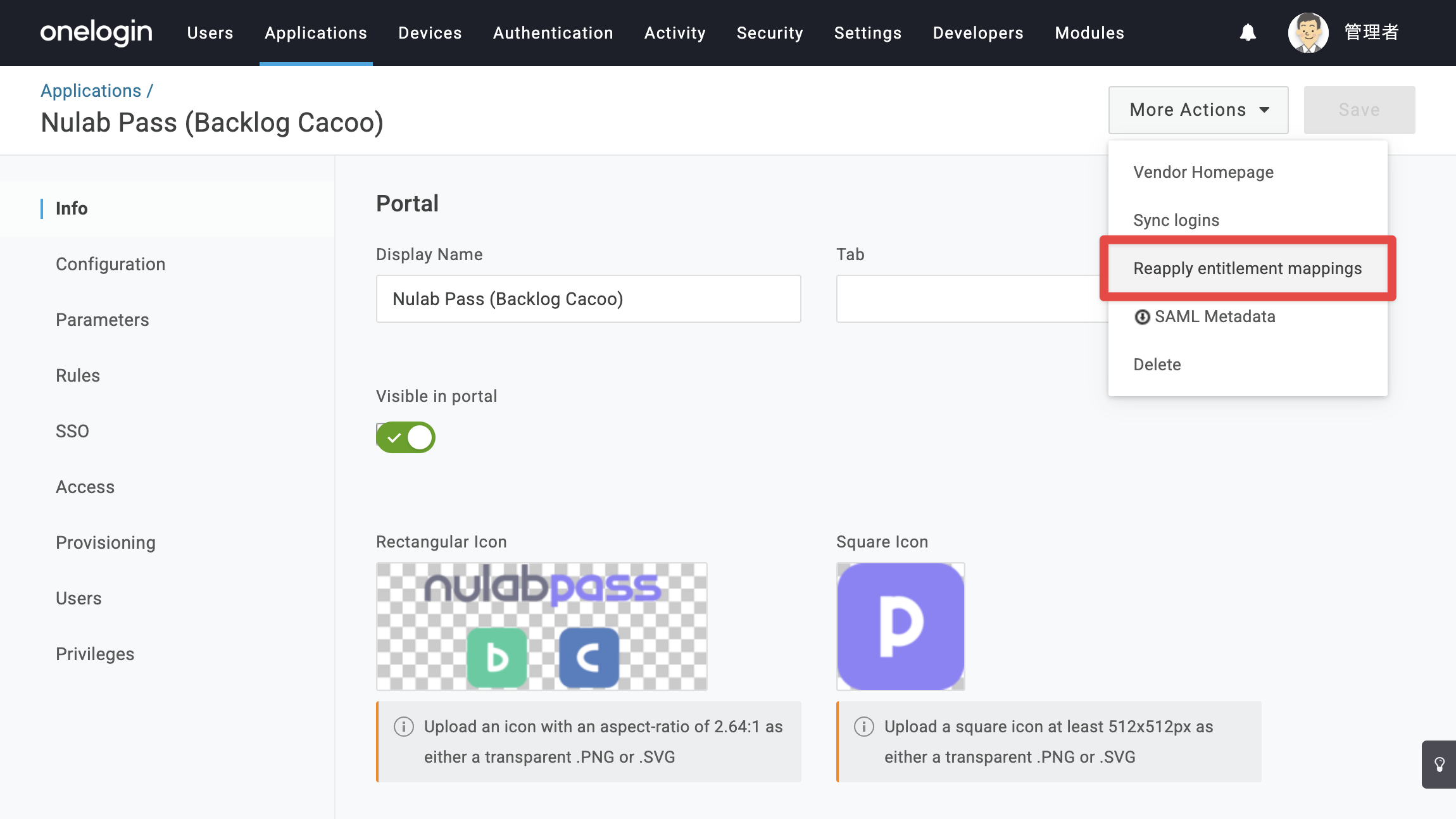Open the Settings menu
This screenshot has height=819, width=1456.
tap(868, 33)
